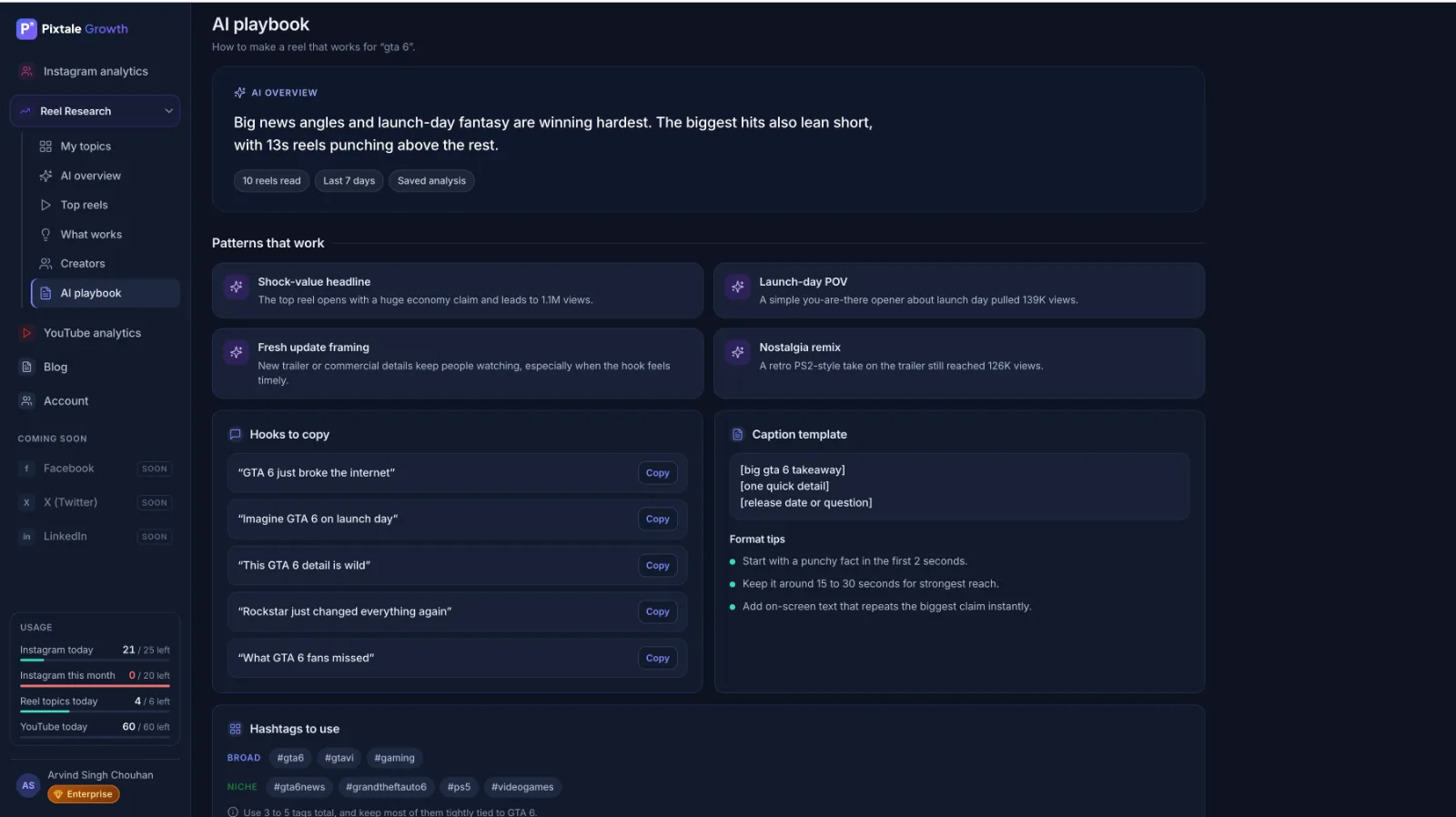Click the 10 reels read chip

271,181
